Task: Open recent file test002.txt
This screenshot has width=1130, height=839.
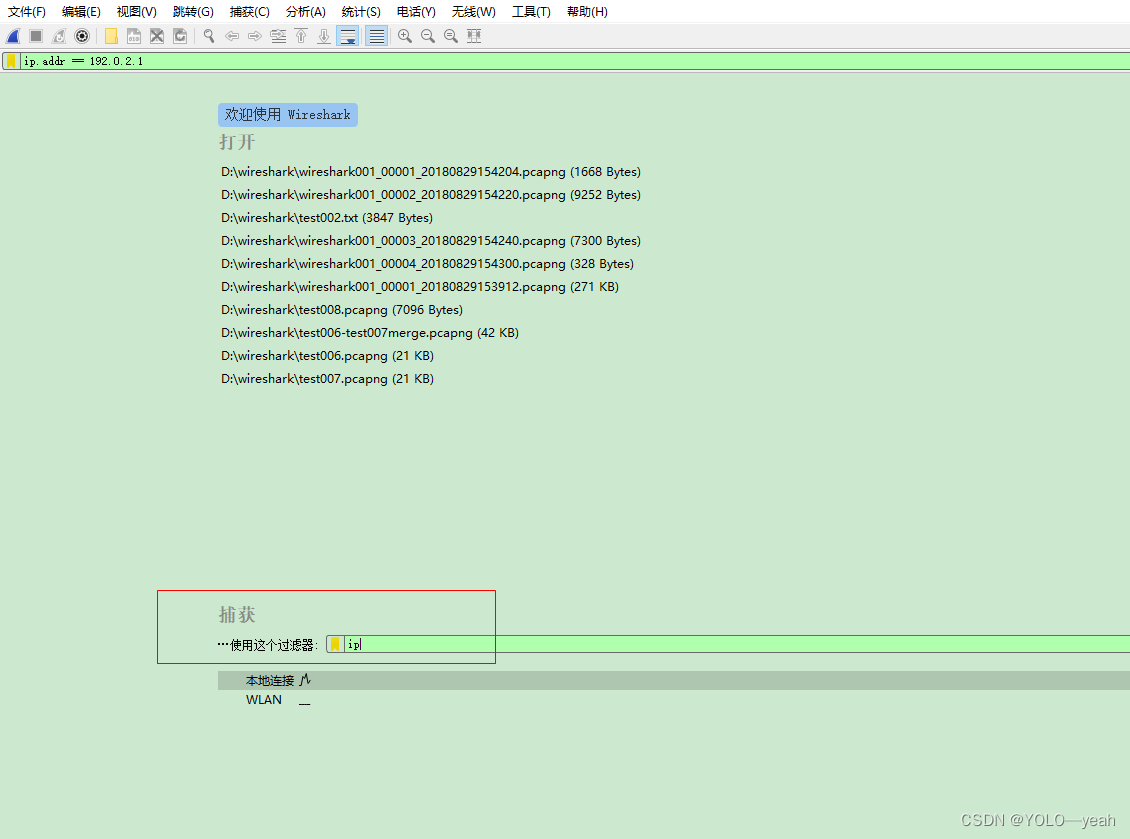Action: tap(326, 218)
